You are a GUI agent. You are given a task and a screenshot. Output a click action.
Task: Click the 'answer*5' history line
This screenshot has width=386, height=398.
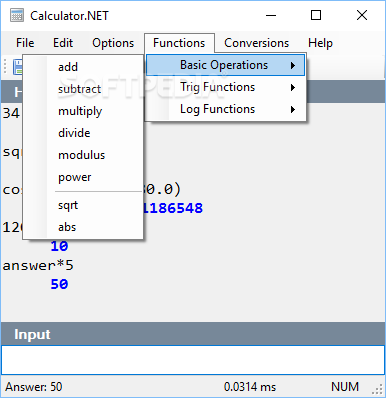coord(38,265)
